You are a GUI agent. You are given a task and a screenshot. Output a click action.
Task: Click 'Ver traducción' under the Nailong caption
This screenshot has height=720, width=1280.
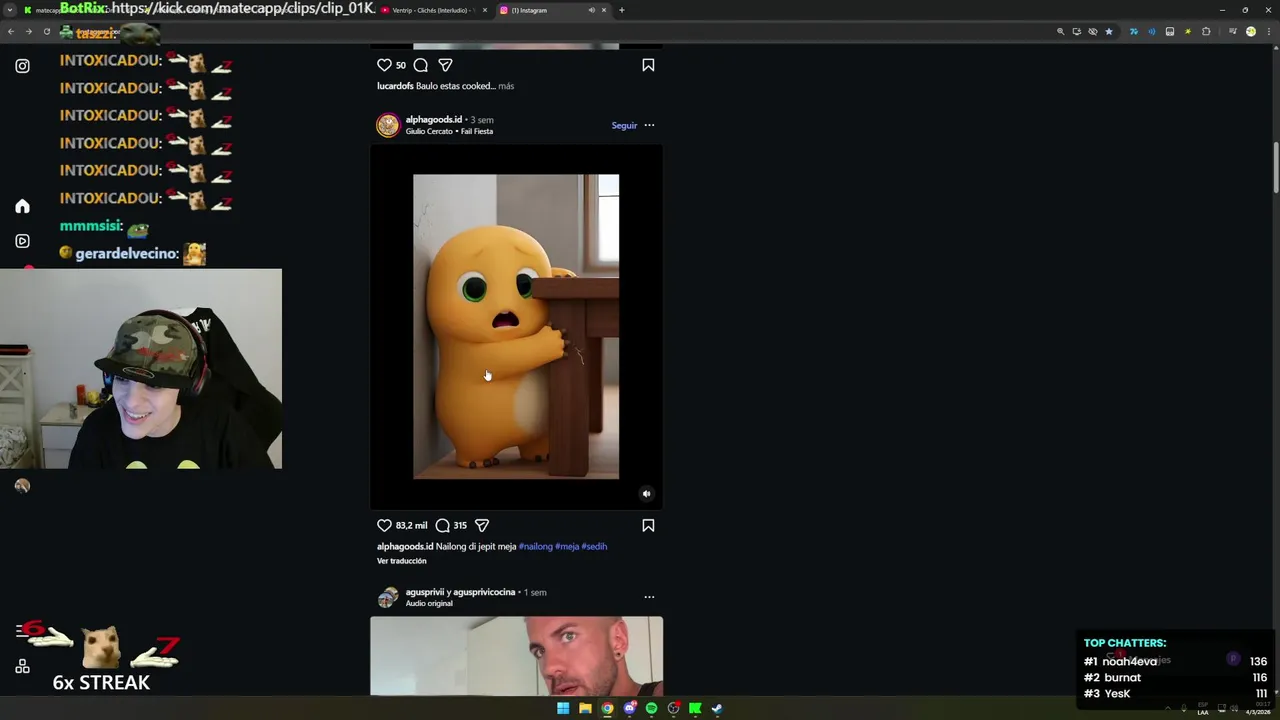401,561
